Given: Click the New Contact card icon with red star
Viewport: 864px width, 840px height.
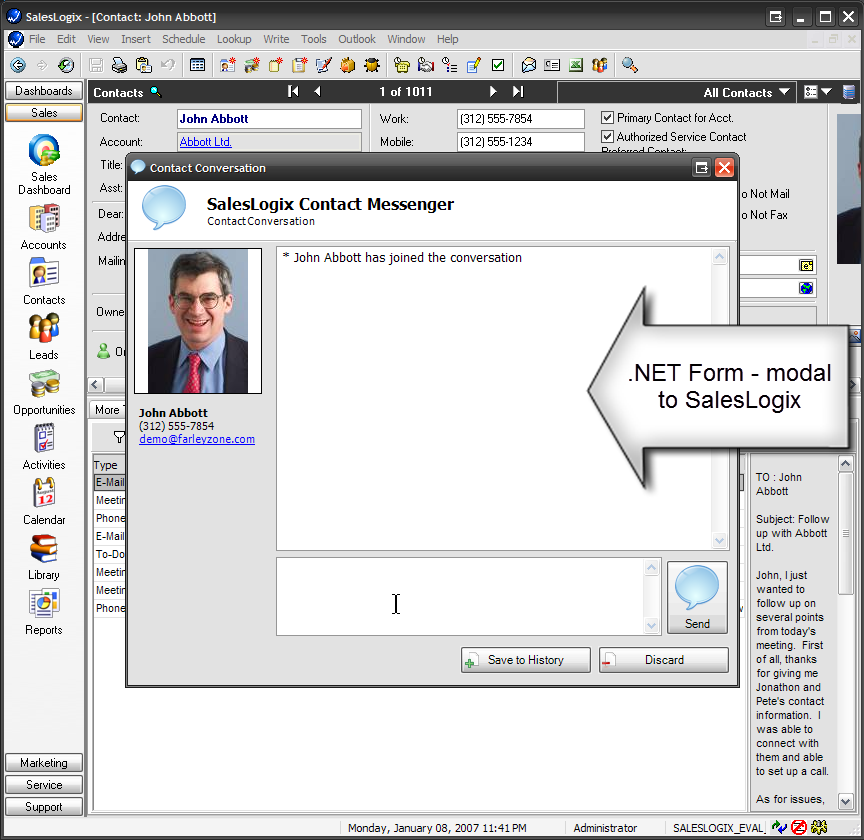Looking at the screenshot, I should point(228,65).
